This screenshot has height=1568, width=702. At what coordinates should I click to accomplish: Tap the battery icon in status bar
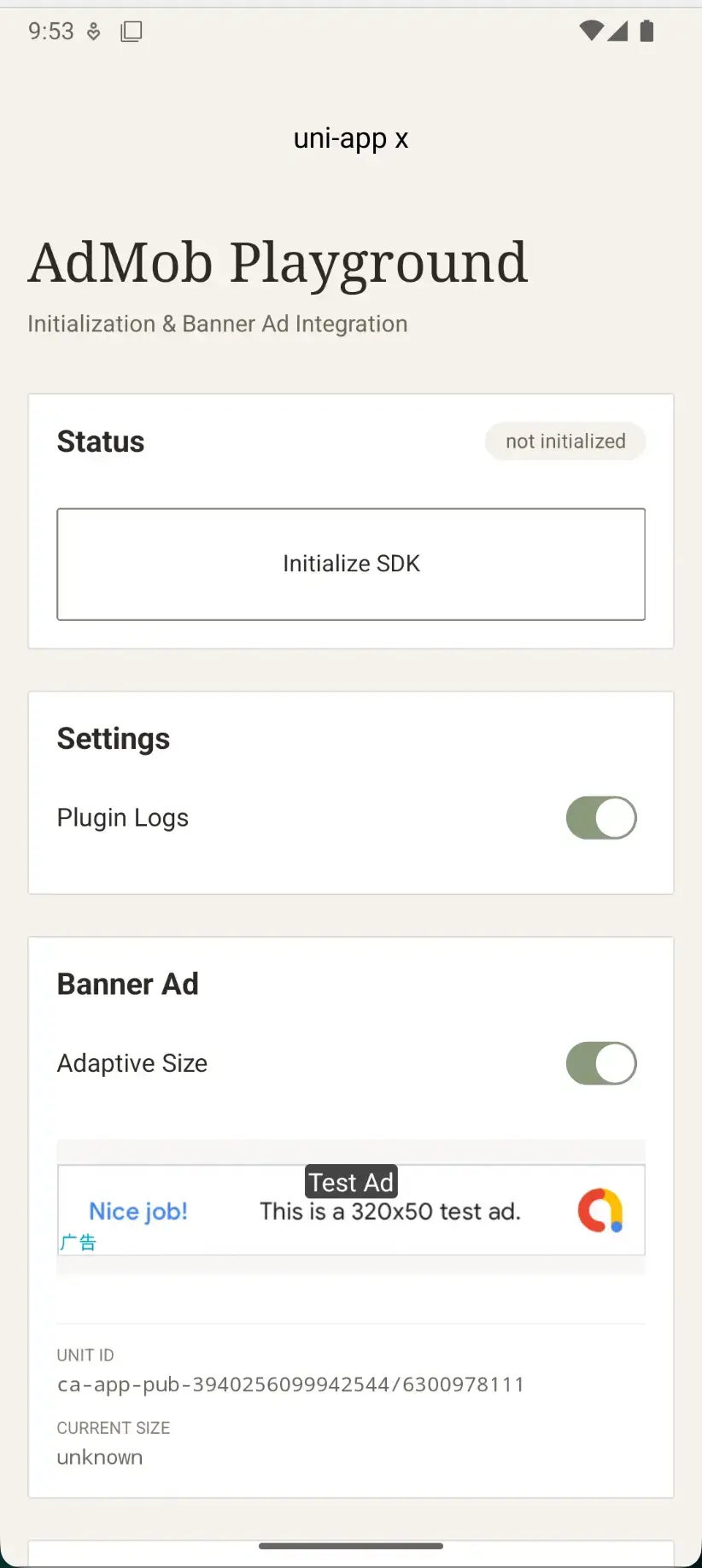click(646, 32)
